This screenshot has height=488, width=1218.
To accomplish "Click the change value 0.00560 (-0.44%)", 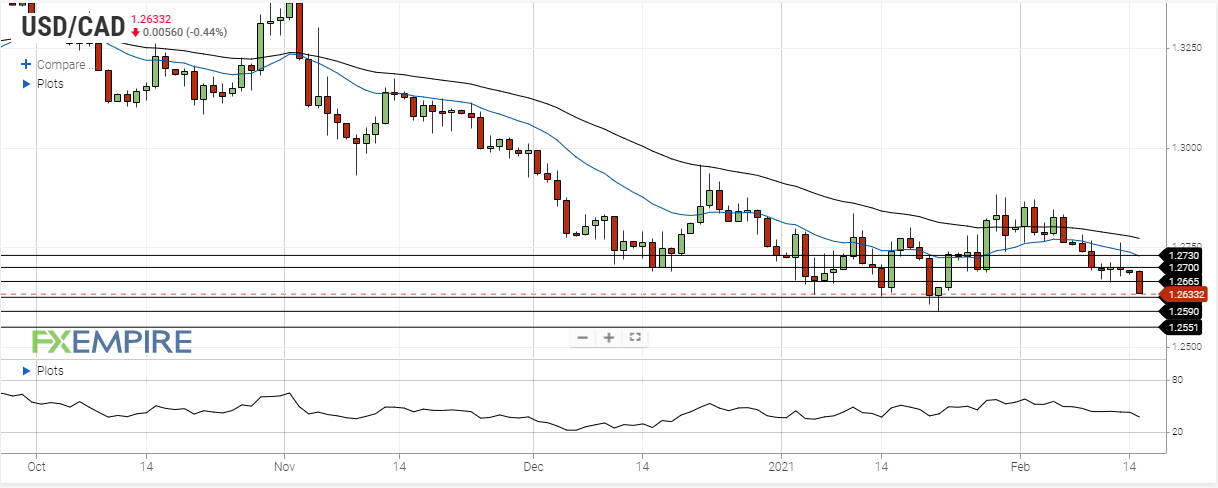I will point(187,32).
